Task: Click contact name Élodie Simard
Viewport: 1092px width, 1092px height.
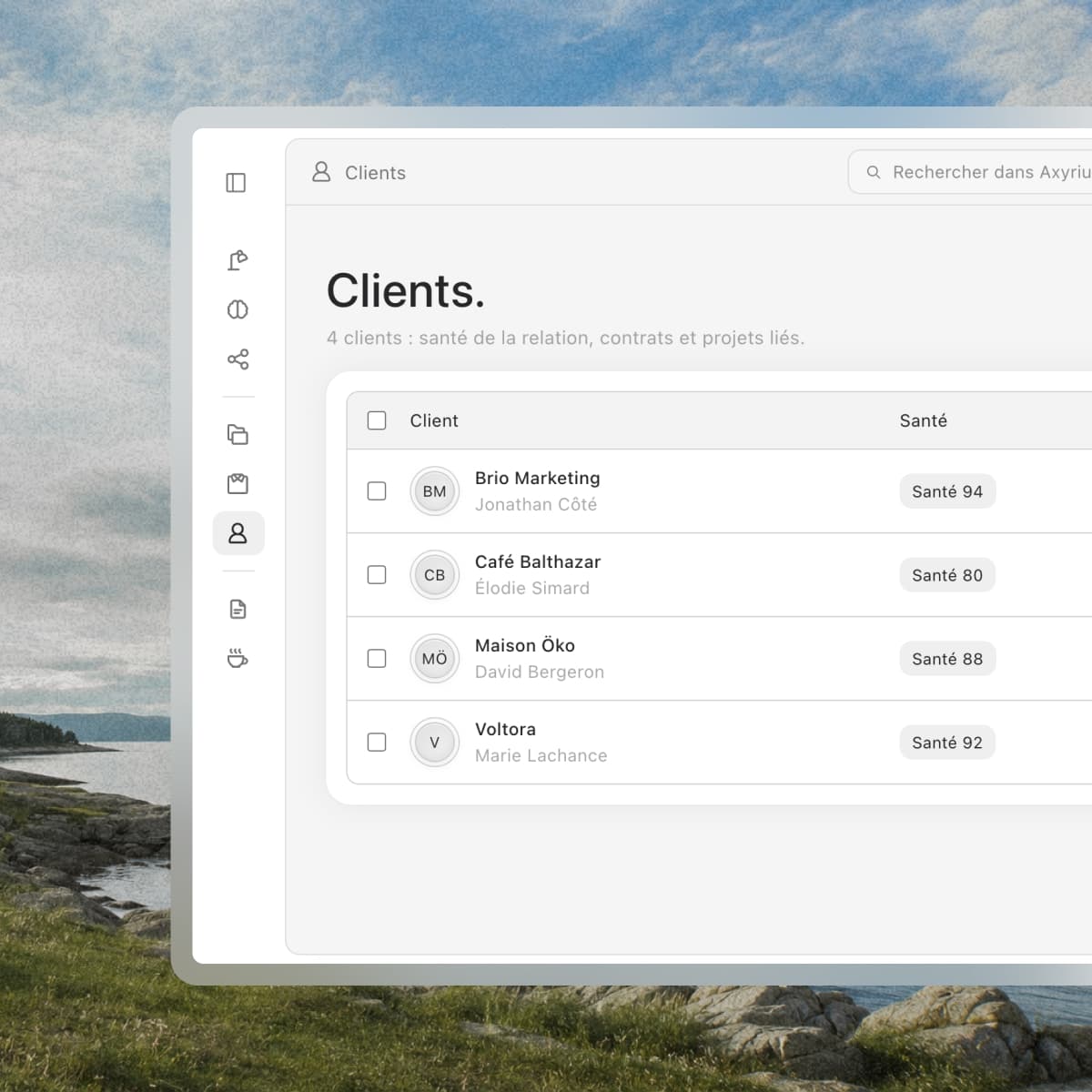Action: coord(532,588)
